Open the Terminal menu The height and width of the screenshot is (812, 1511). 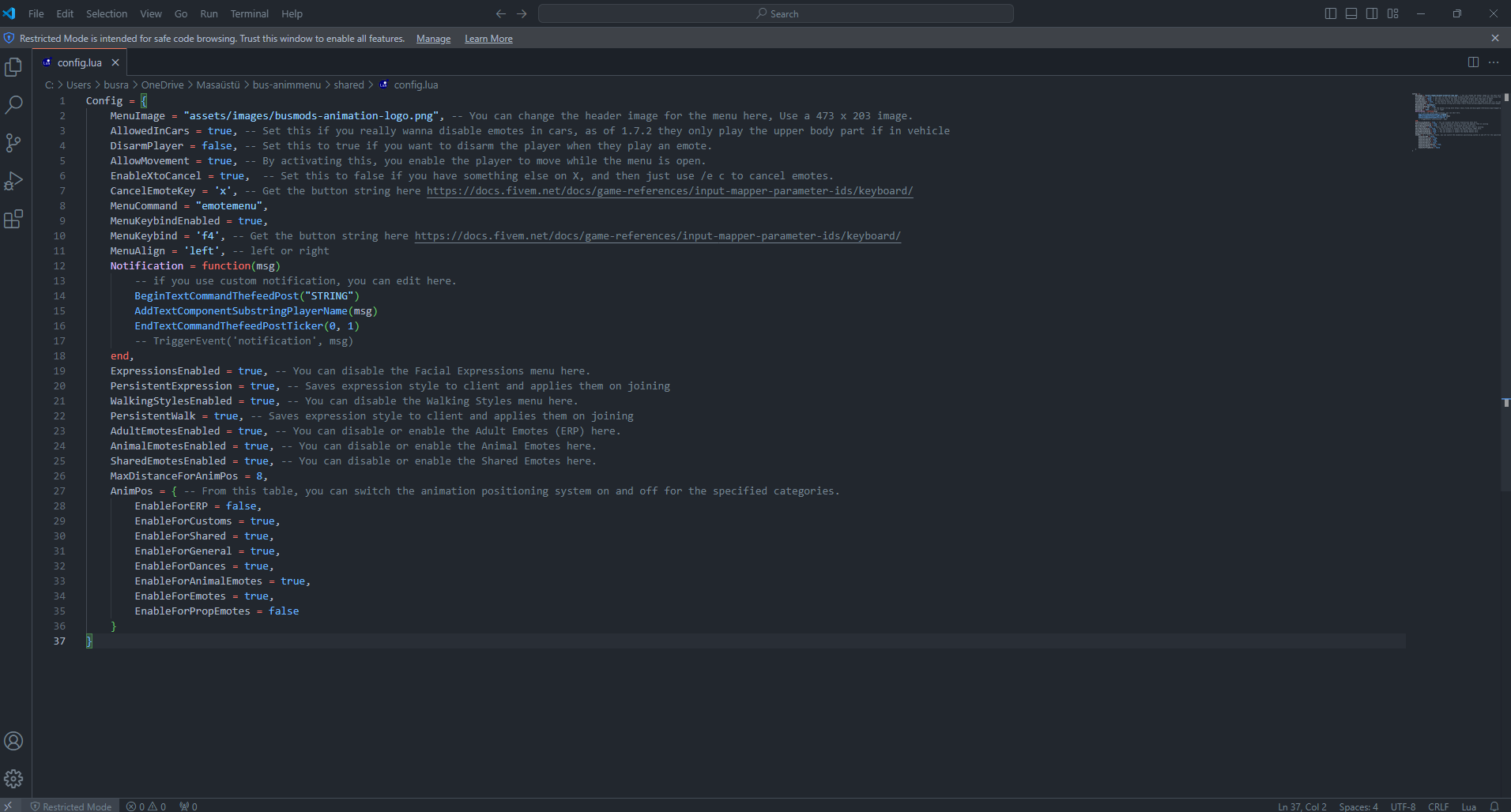point(250,13)
